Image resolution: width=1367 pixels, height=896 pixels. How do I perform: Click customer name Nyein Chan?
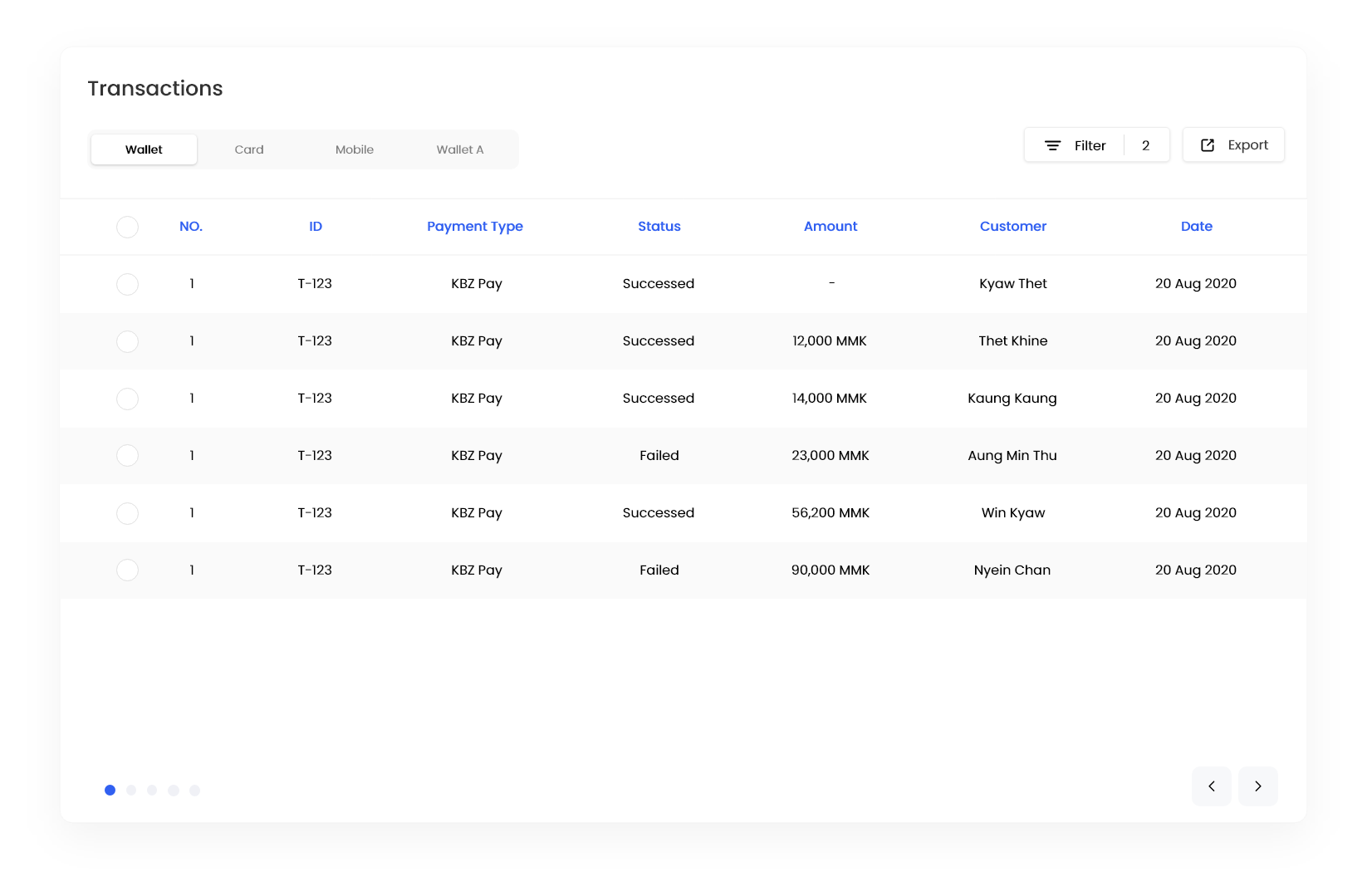[1012, 570]
